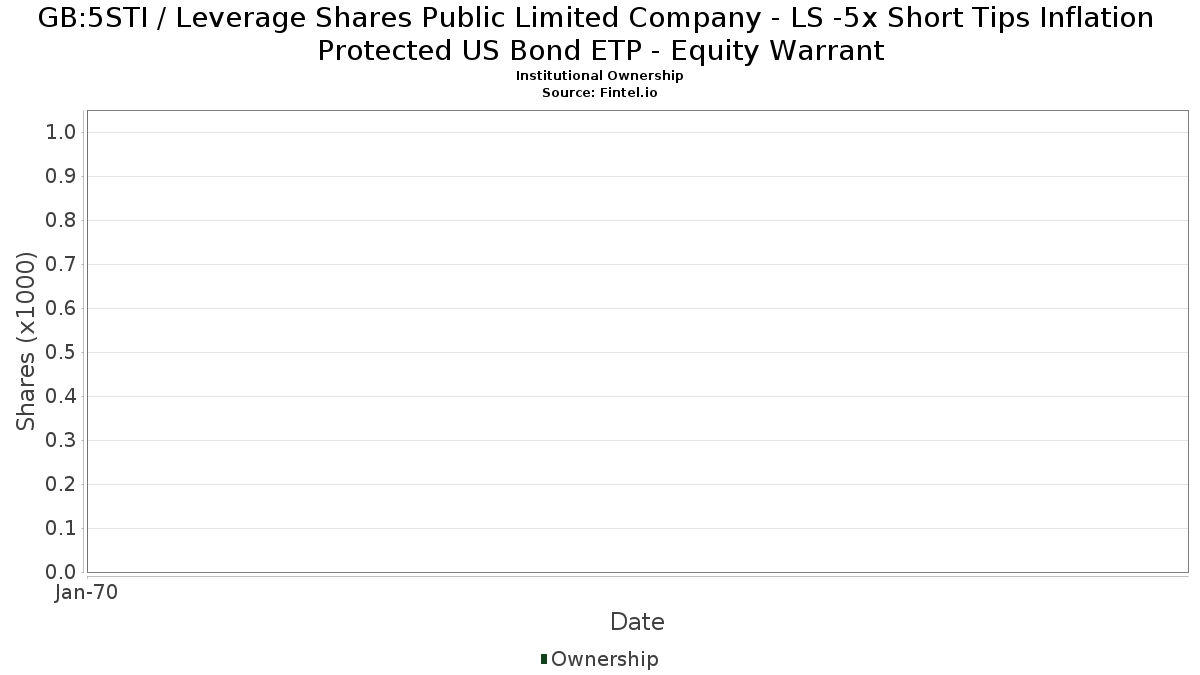
Task: Click the Shares (x1000) y-axis title
Action: (x=26, y=342)
